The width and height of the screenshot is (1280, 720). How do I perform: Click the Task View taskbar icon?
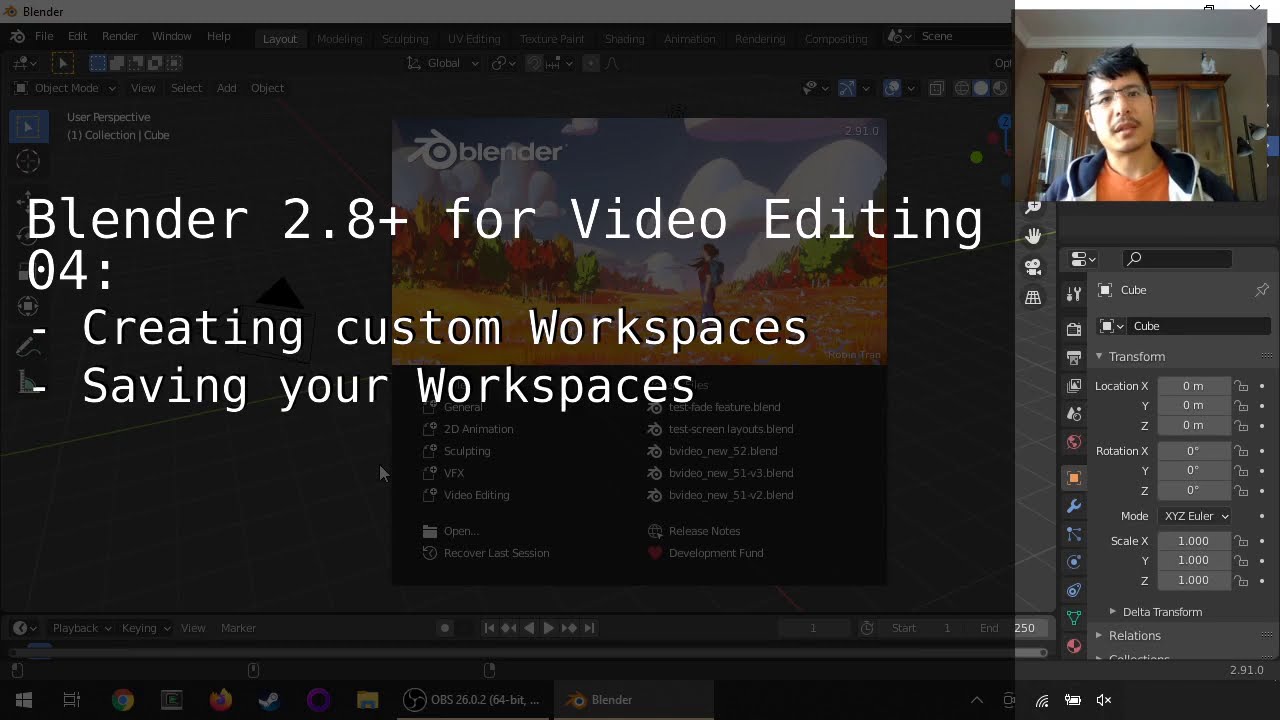point(72,700)
